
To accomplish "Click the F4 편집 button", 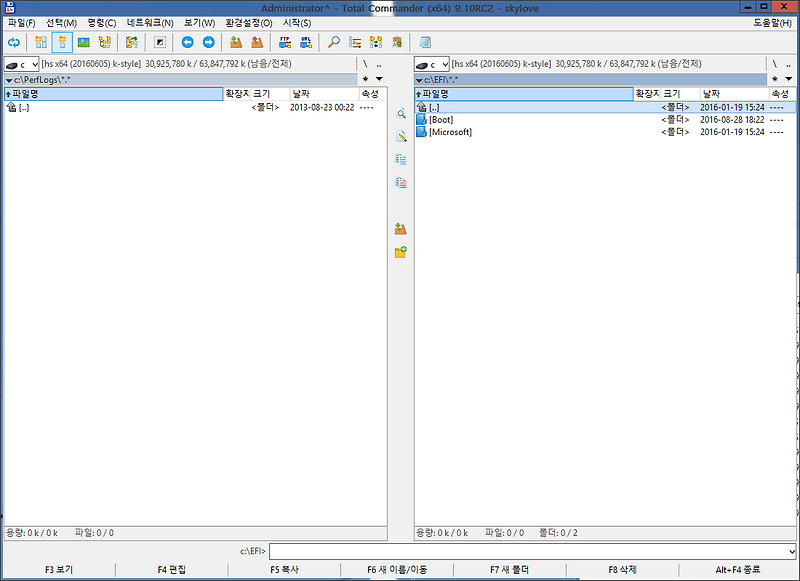I will [172, 569].
